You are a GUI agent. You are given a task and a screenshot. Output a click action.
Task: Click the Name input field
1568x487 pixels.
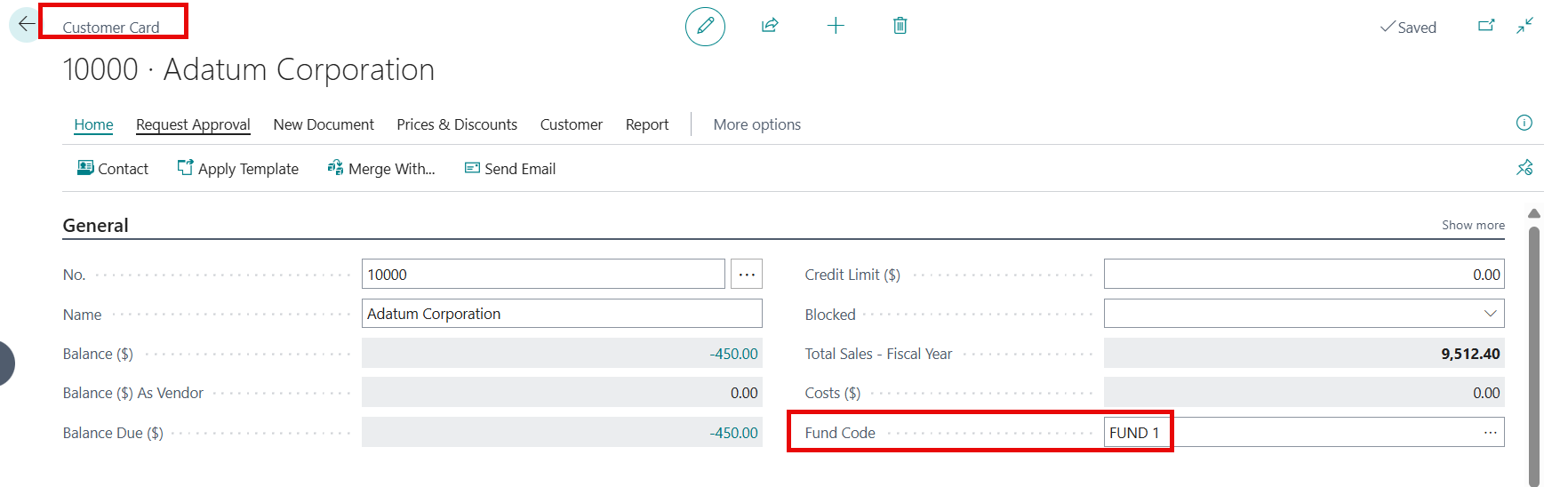tap(561, 314)
